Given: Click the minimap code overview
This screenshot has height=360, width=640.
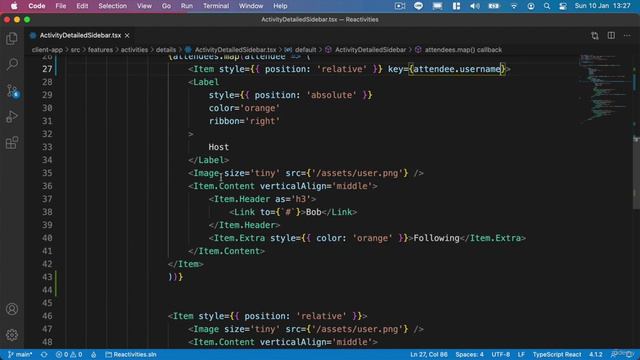Looking at the screenshot, I should (x=605, y=88).
